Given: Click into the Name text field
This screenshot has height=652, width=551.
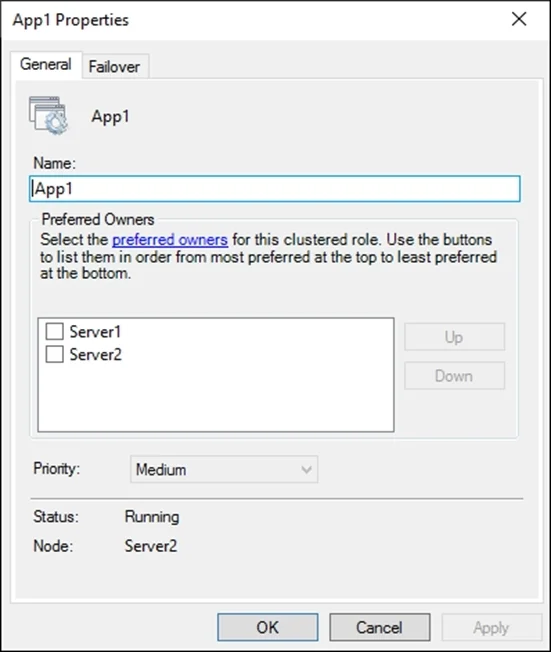Looking at the screenshot, I should (x=274, y=189).
